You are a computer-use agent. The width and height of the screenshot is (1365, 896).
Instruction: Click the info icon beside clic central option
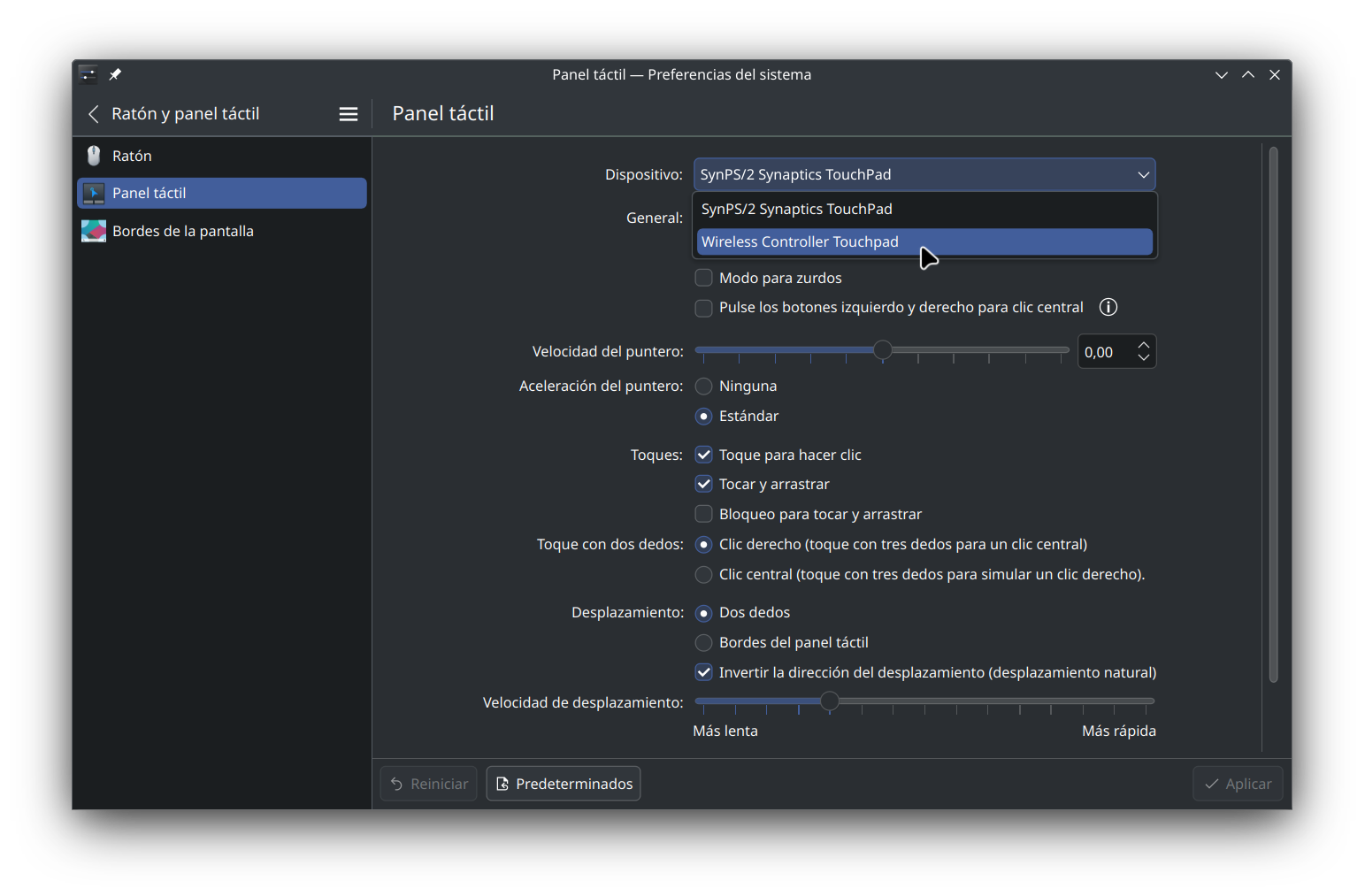(1108, 307)
